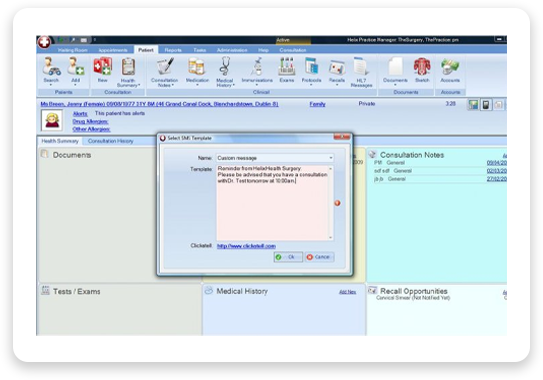Click the Other Allergies link
This screenshot has width=543, height=380.
(x=91, y=129)
